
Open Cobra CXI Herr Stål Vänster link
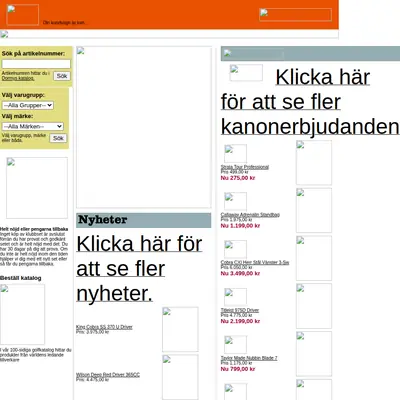coord(255,262)
